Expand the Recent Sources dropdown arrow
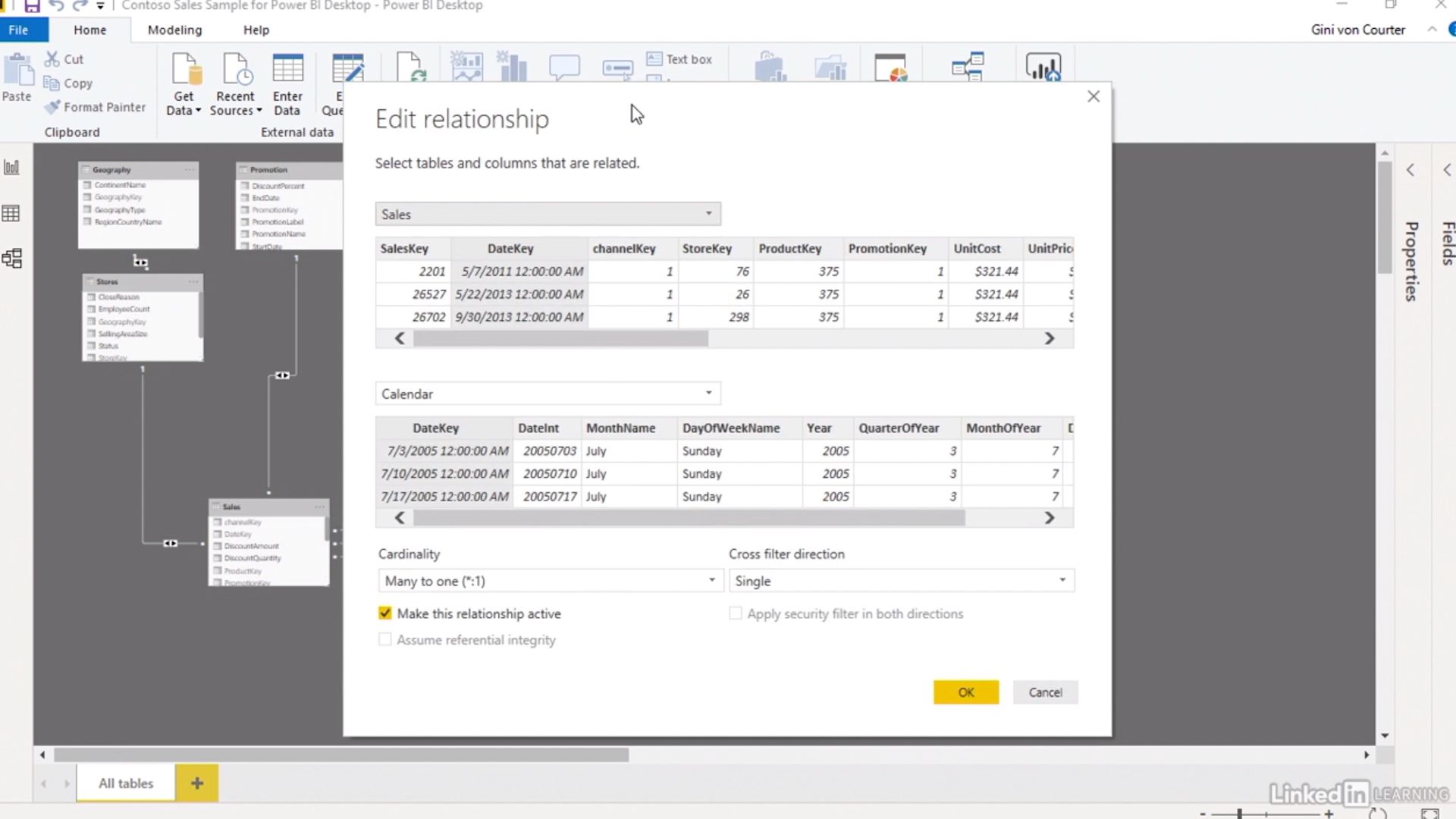The width and height of the screenshot is (1456, 819). 259,111
